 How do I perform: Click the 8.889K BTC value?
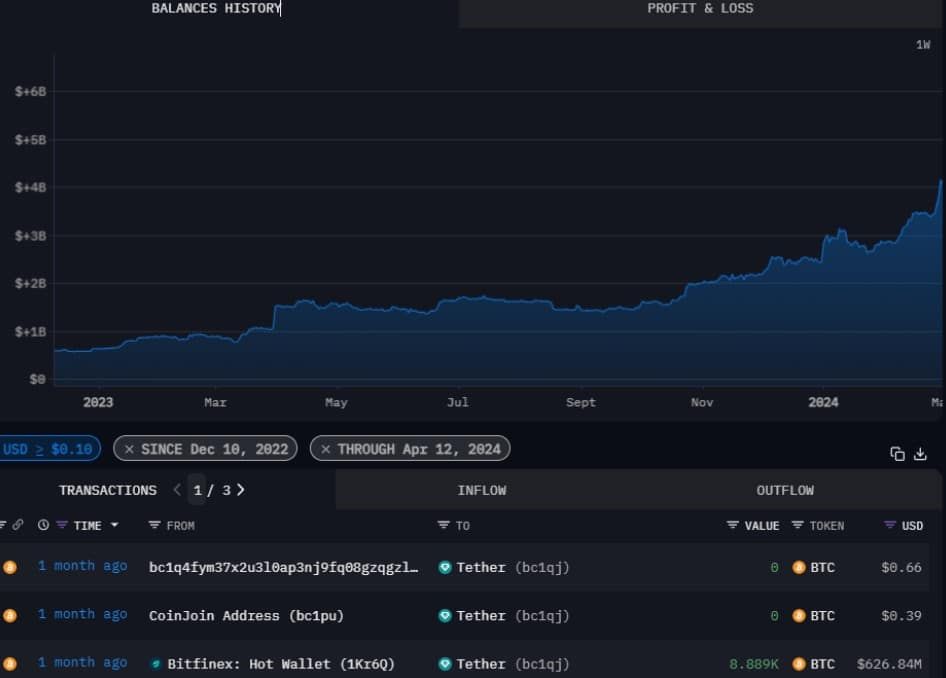tap(754, 664)
